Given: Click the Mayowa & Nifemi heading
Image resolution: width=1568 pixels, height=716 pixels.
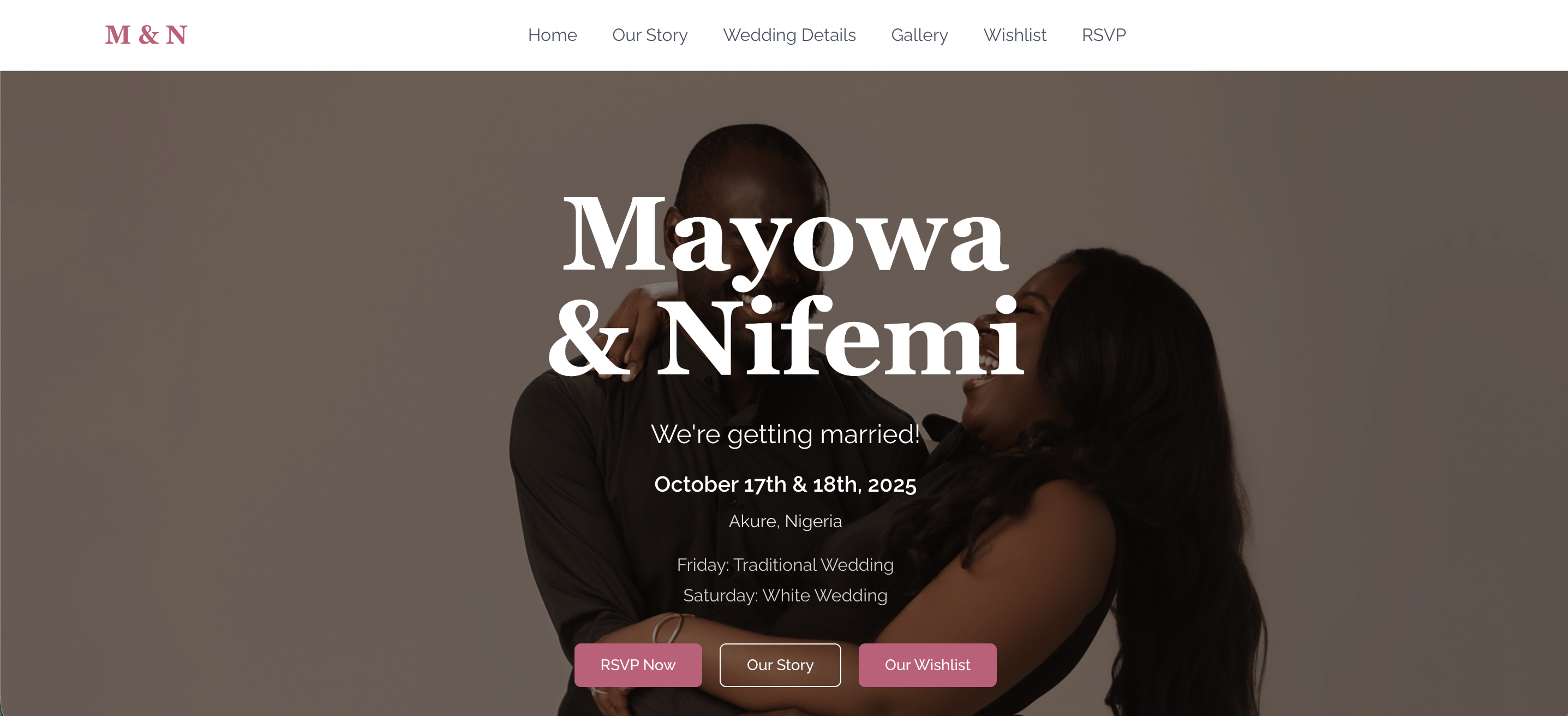Looking at the screenshot, I should tap(785, 285).
